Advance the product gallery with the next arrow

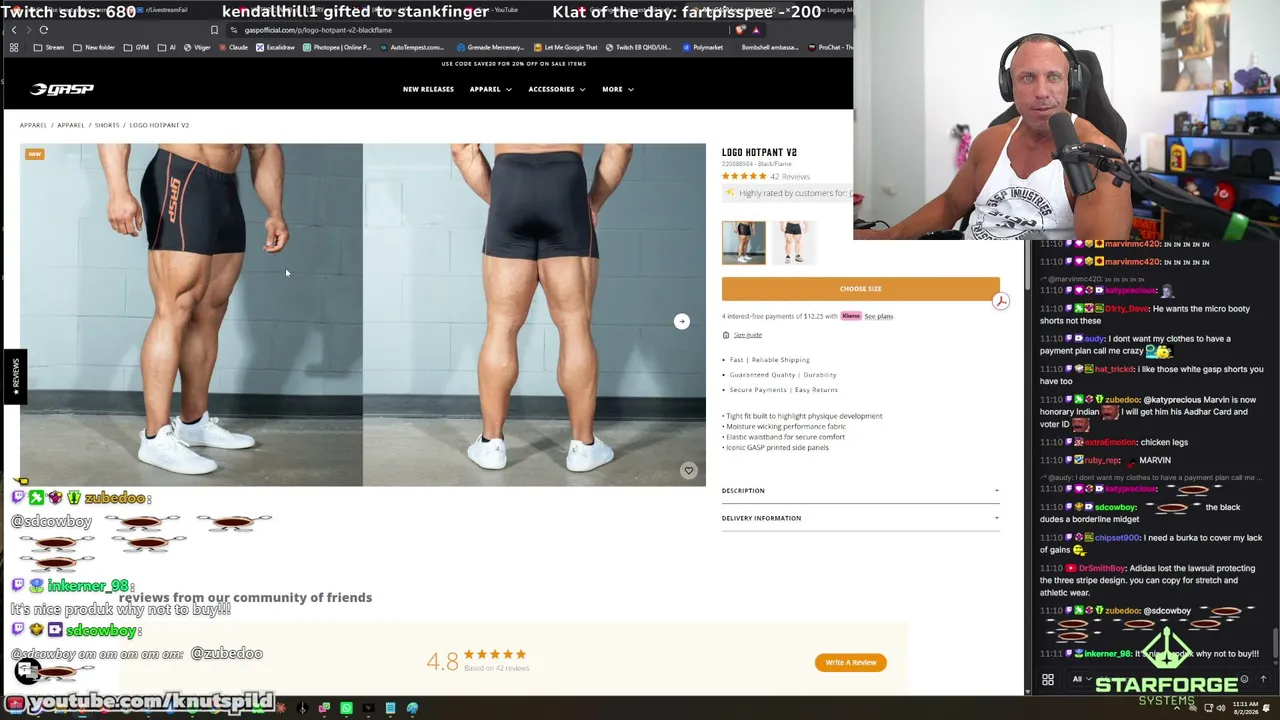point(681,321)
